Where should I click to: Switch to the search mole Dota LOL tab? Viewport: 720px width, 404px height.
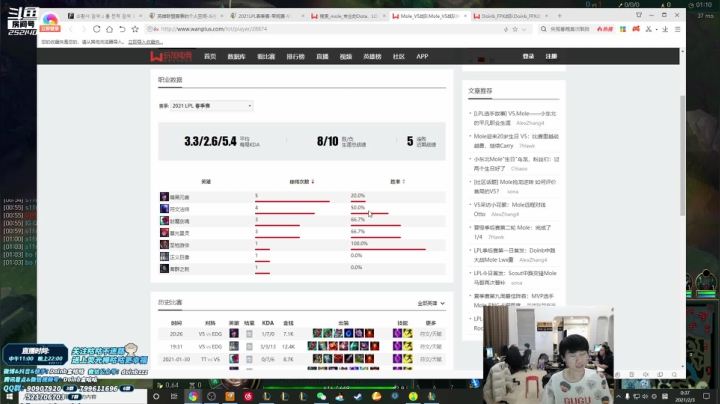click(347, 16)
